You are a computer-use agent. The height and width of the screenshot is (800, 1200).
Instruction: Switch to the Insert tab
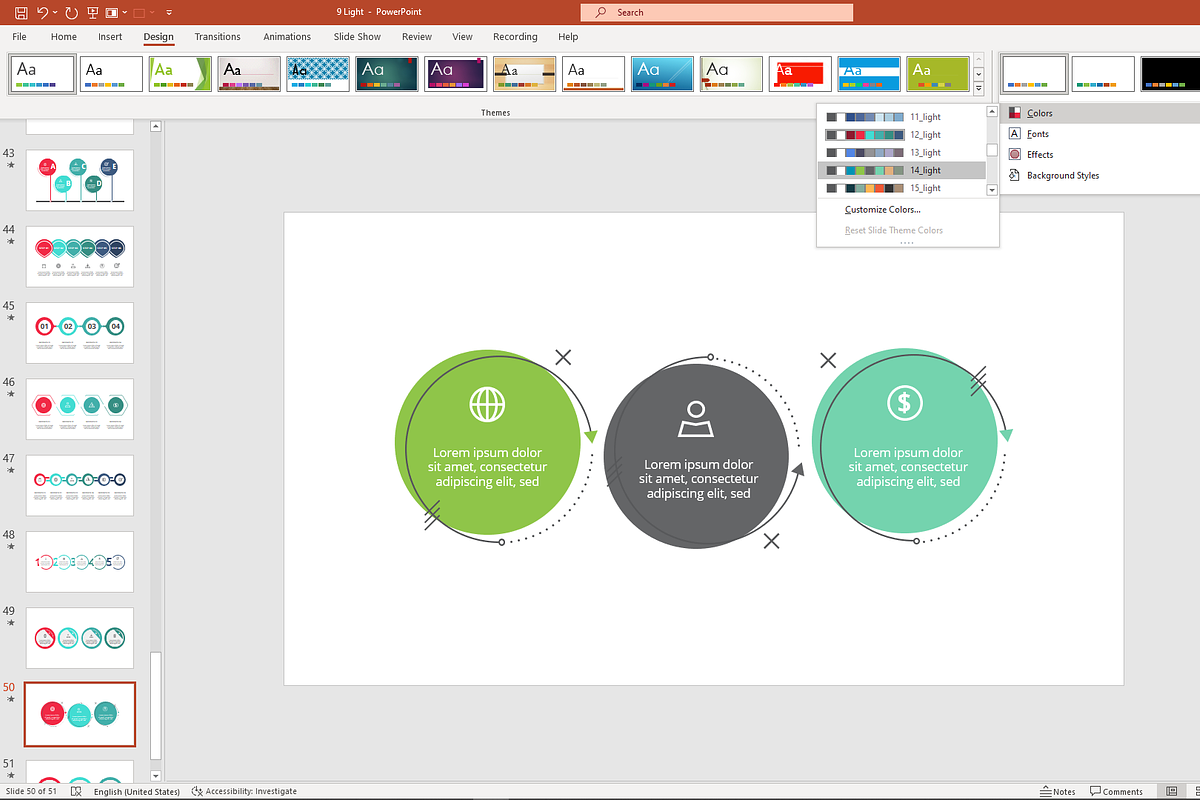click(110, 37)
